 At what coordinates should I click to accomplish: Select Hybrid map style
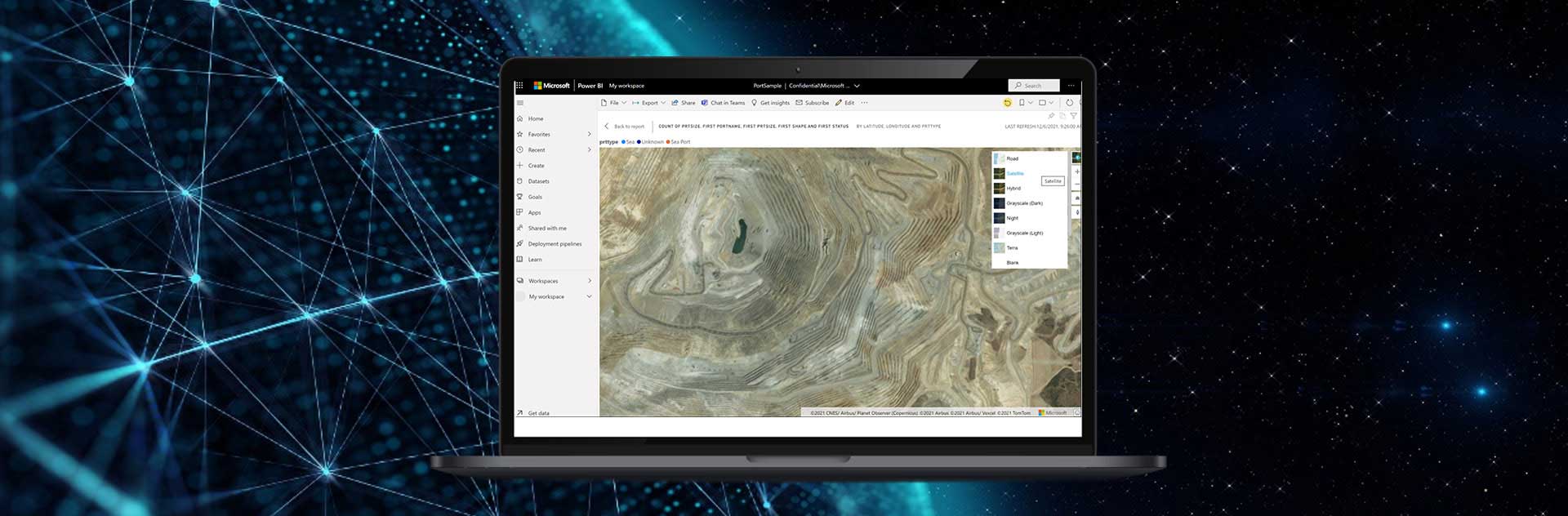click(1029, 188)
